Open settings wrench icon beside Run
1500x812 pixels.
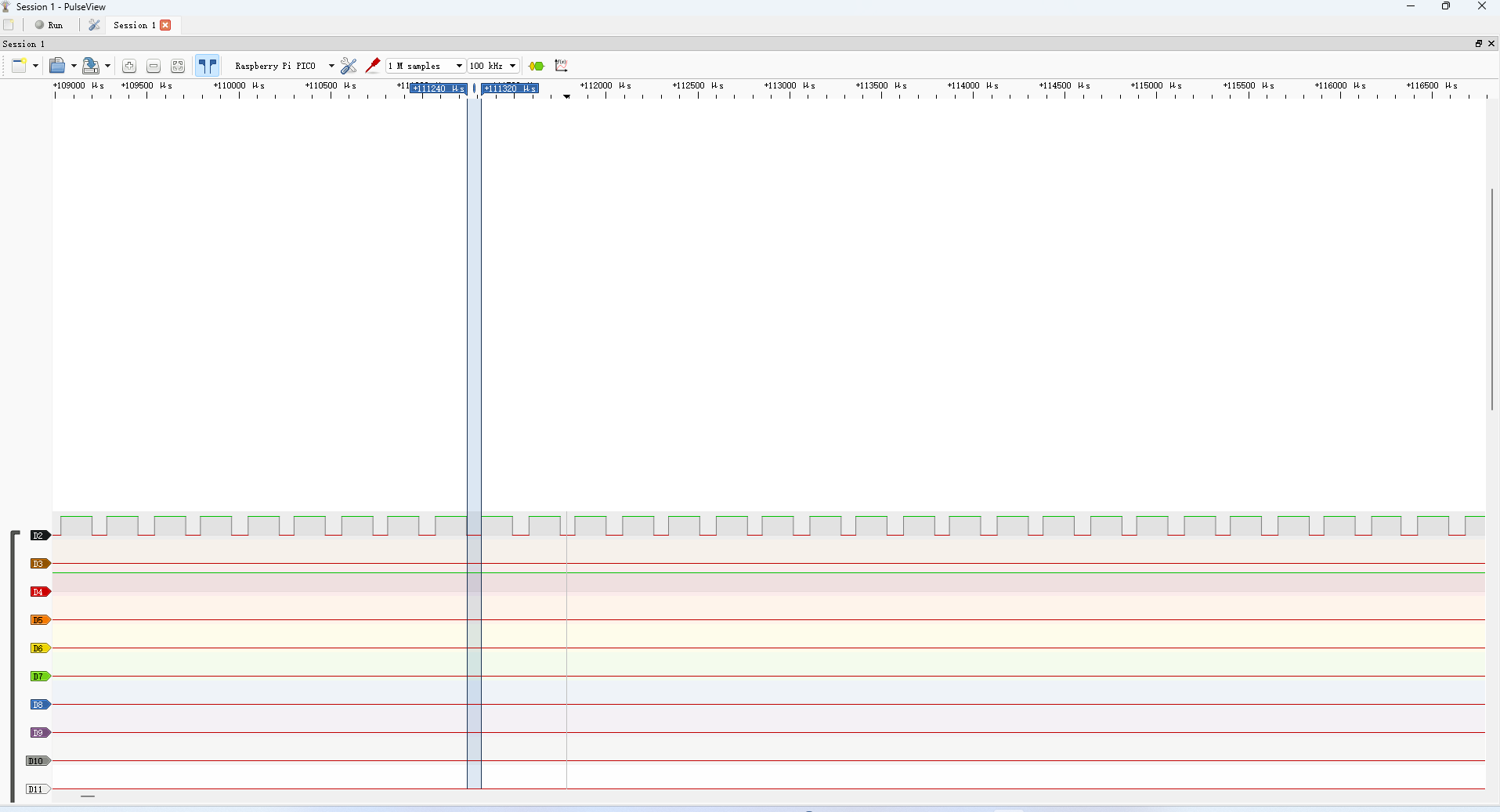coord(94,25)
